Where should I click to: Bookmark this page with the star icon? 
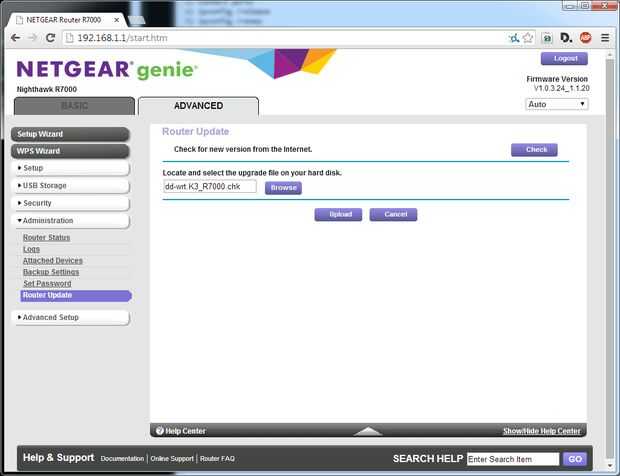(x=527, y=38)
